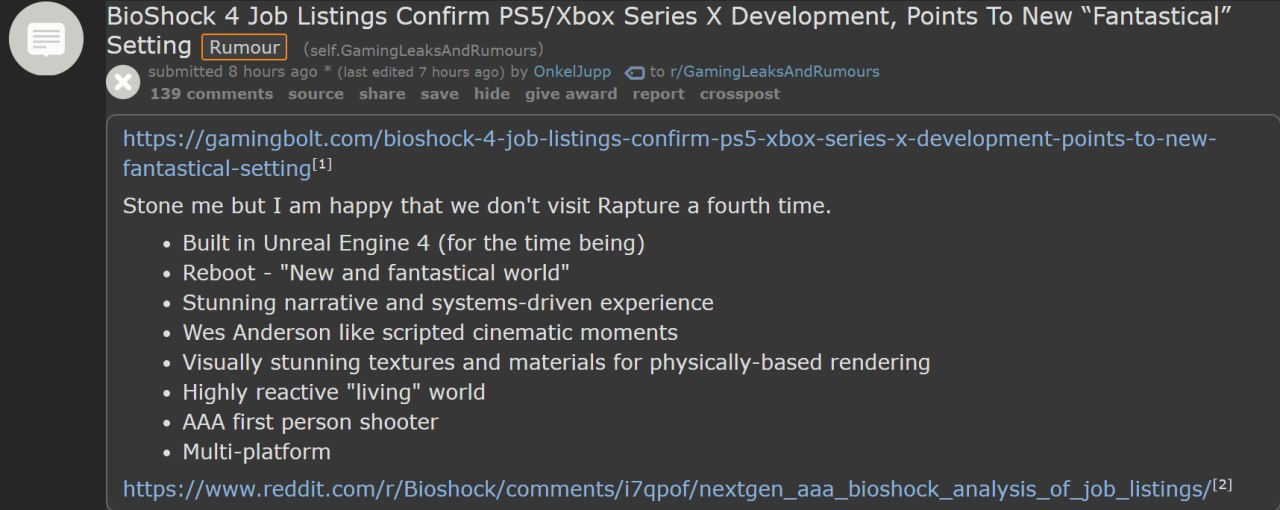Open OnkelJupp's user profile

coord(574,72)
